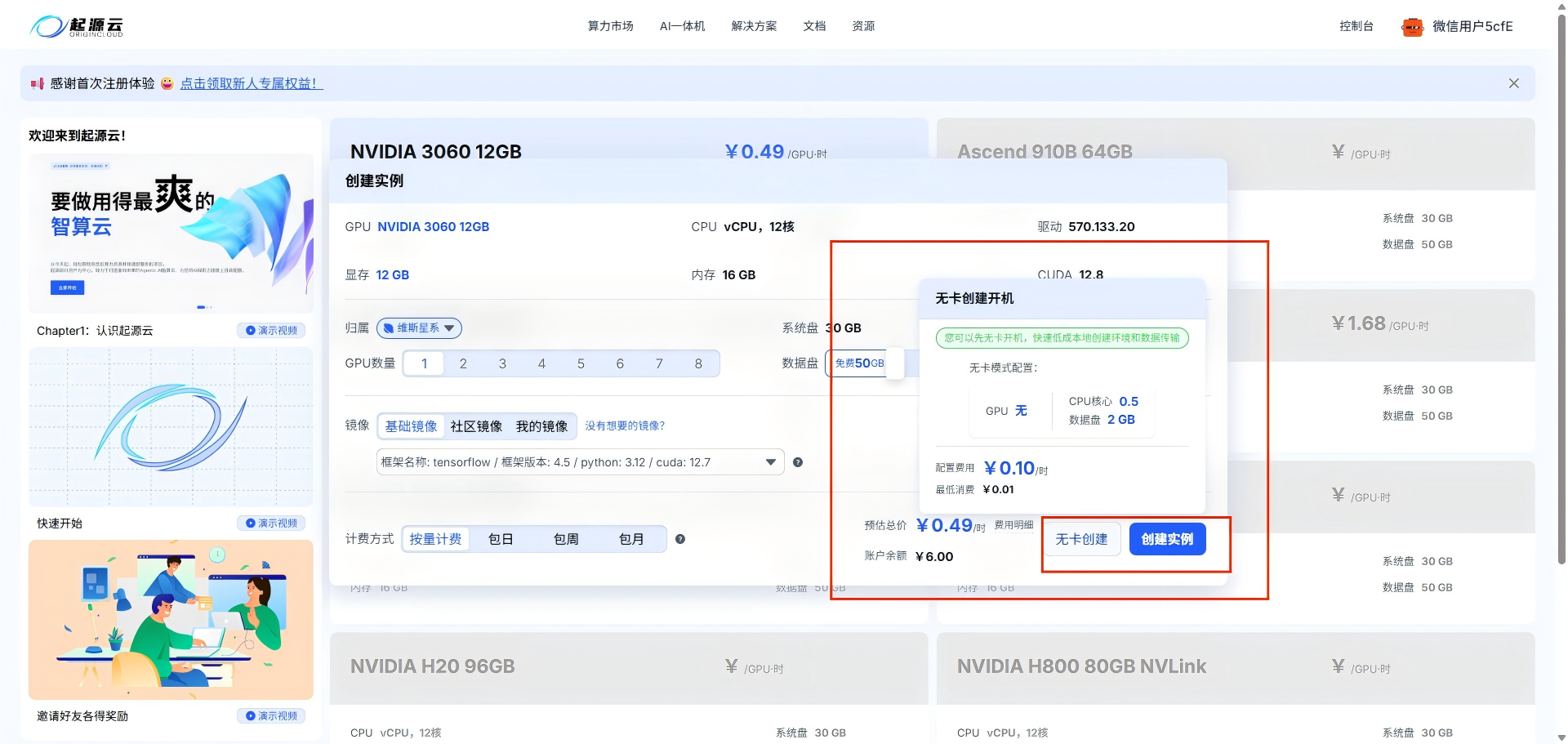Select 包周 billing mode
Image resolution: width=1568 pixels, height=744 pixels.
[x=566, y=539]
